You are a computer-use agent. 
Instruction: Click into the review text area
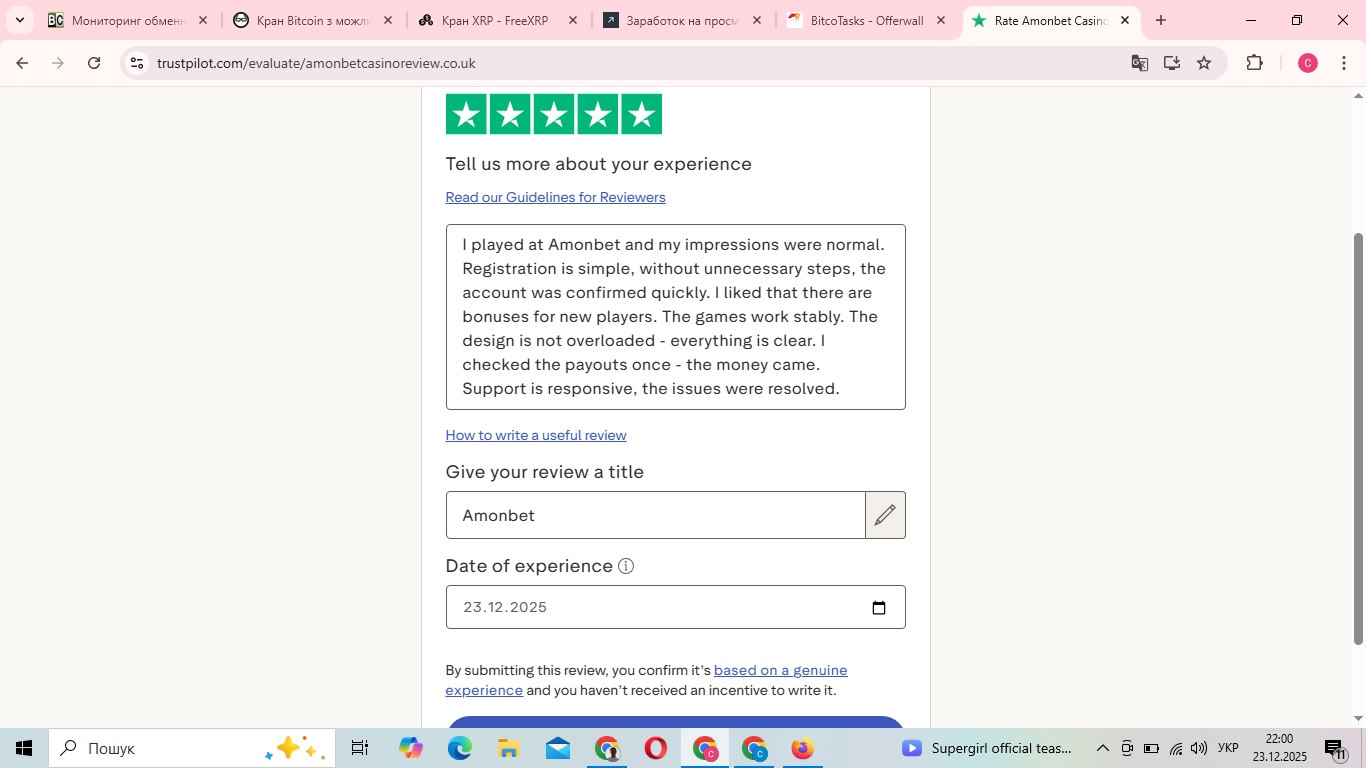tap(675, 317)
